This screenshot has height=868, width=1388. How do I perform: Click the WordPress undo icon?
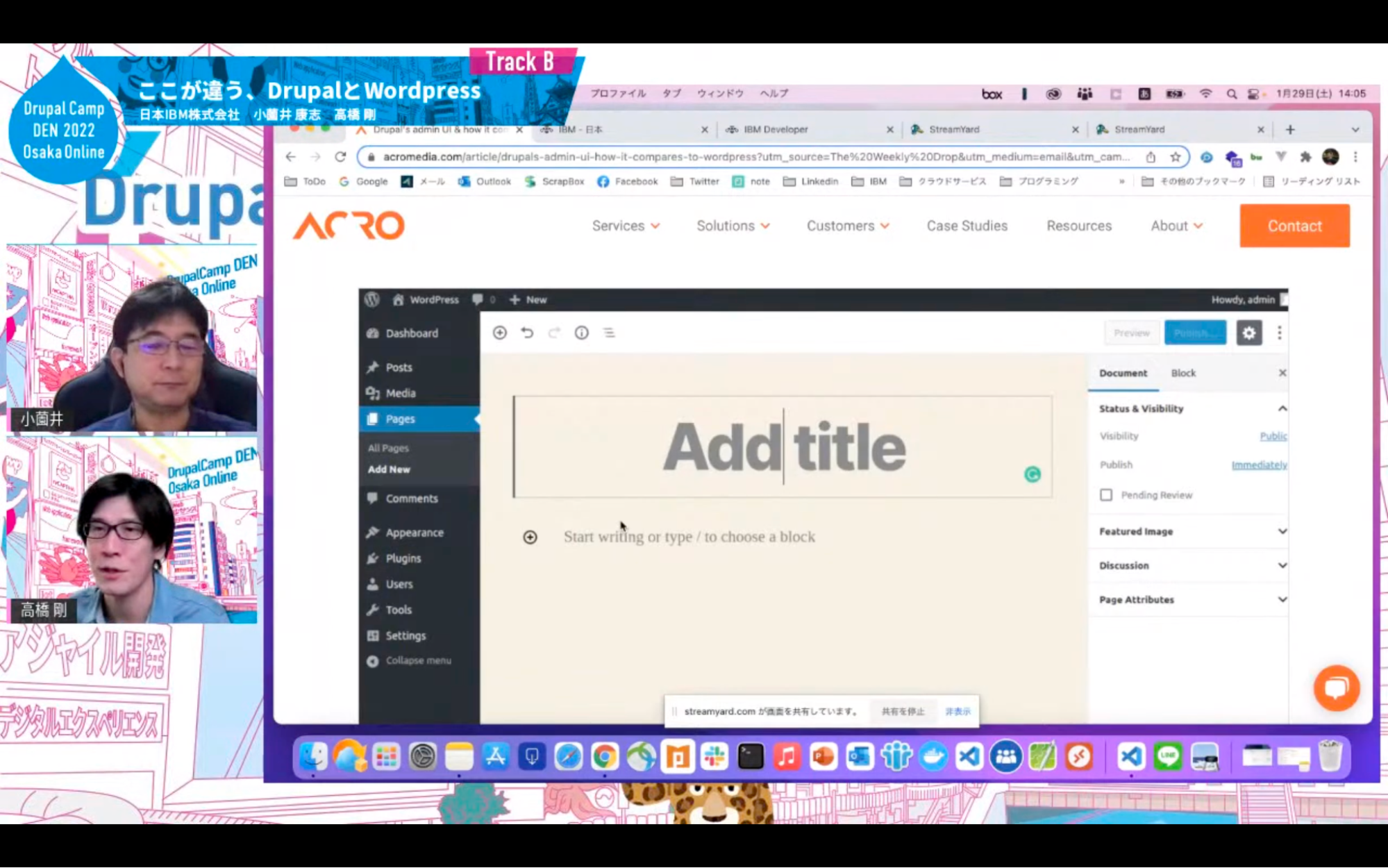pos(527,333)
